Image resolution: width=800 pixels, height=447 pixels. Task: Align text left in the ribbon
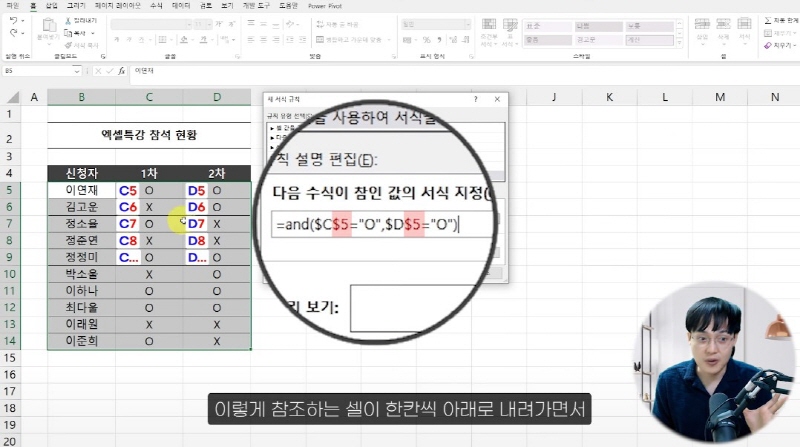click(x=251, y=39)
